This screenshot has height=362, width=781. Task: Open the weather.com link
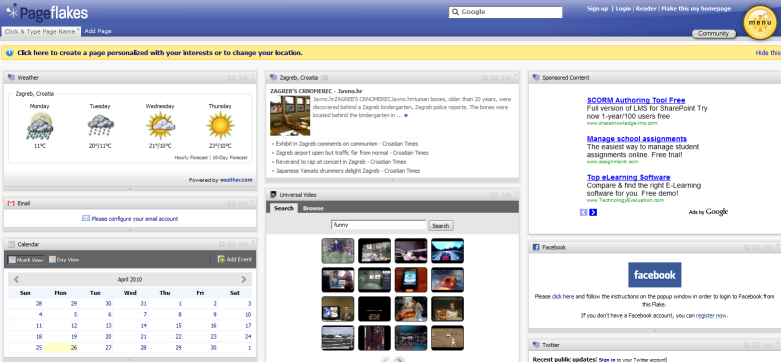click(x=236, y=180)
